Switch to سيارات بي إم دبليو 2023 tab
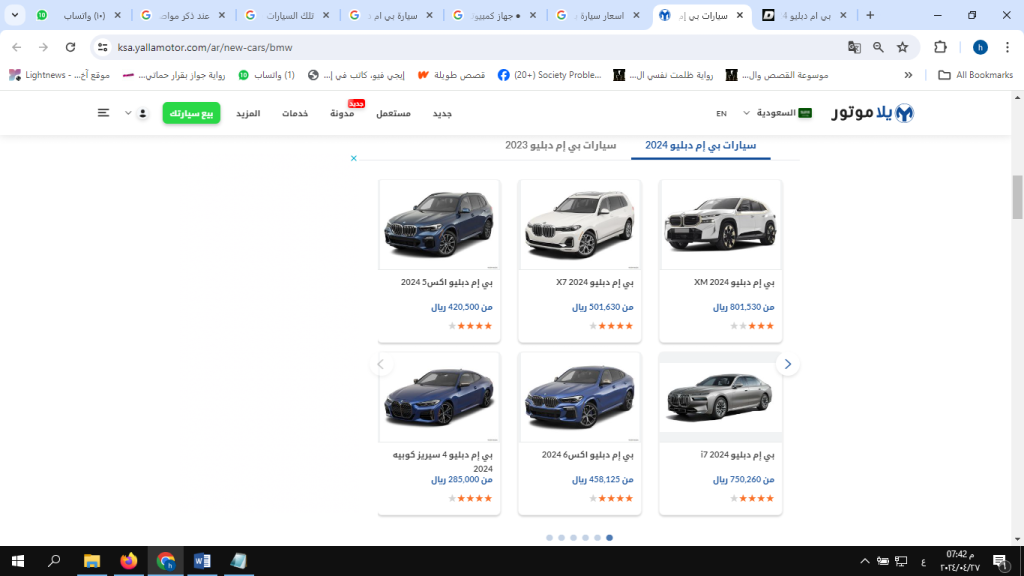 560,146
